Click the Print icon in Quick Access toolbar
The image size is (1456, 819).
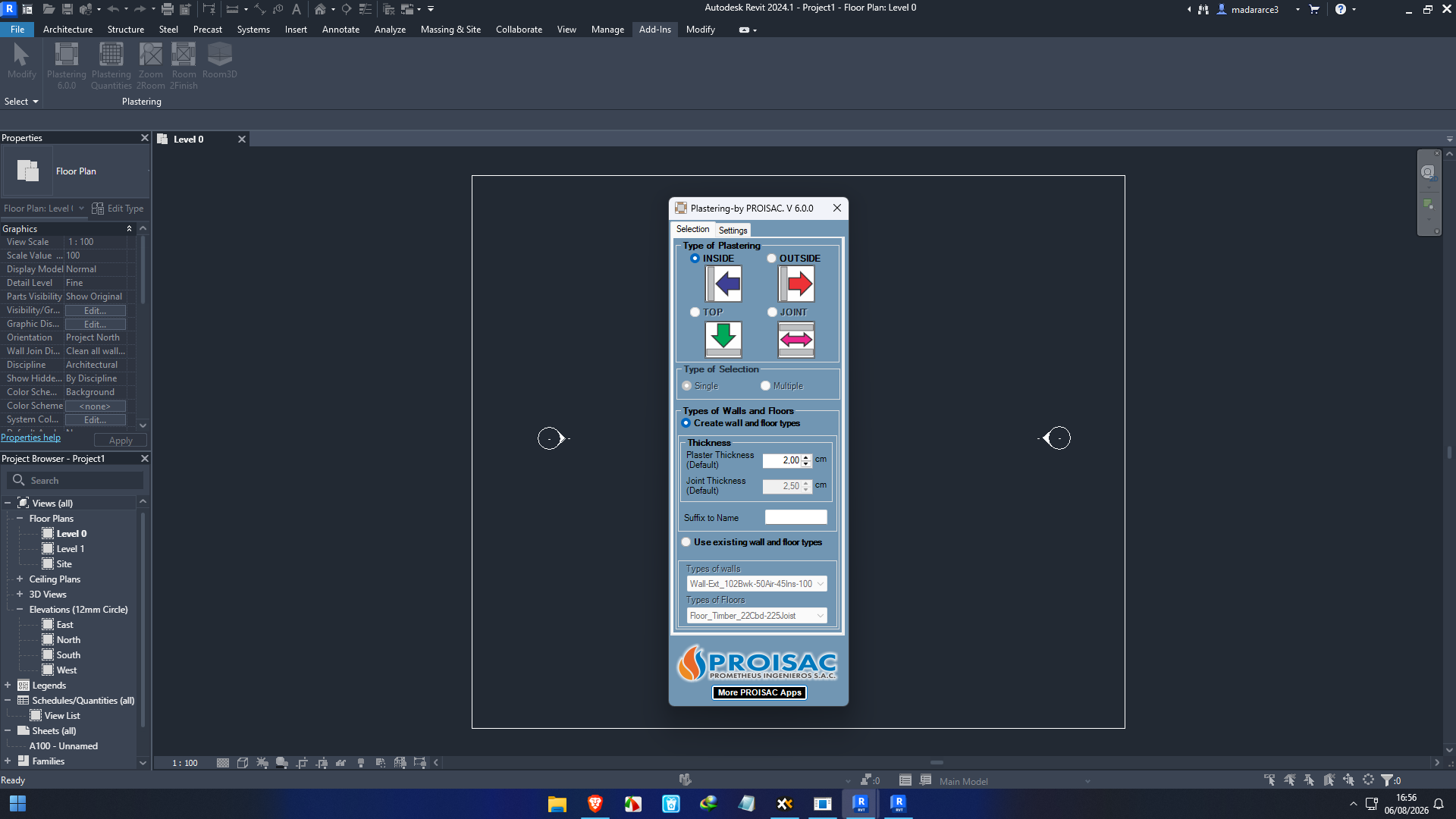(x=168, y=9)
